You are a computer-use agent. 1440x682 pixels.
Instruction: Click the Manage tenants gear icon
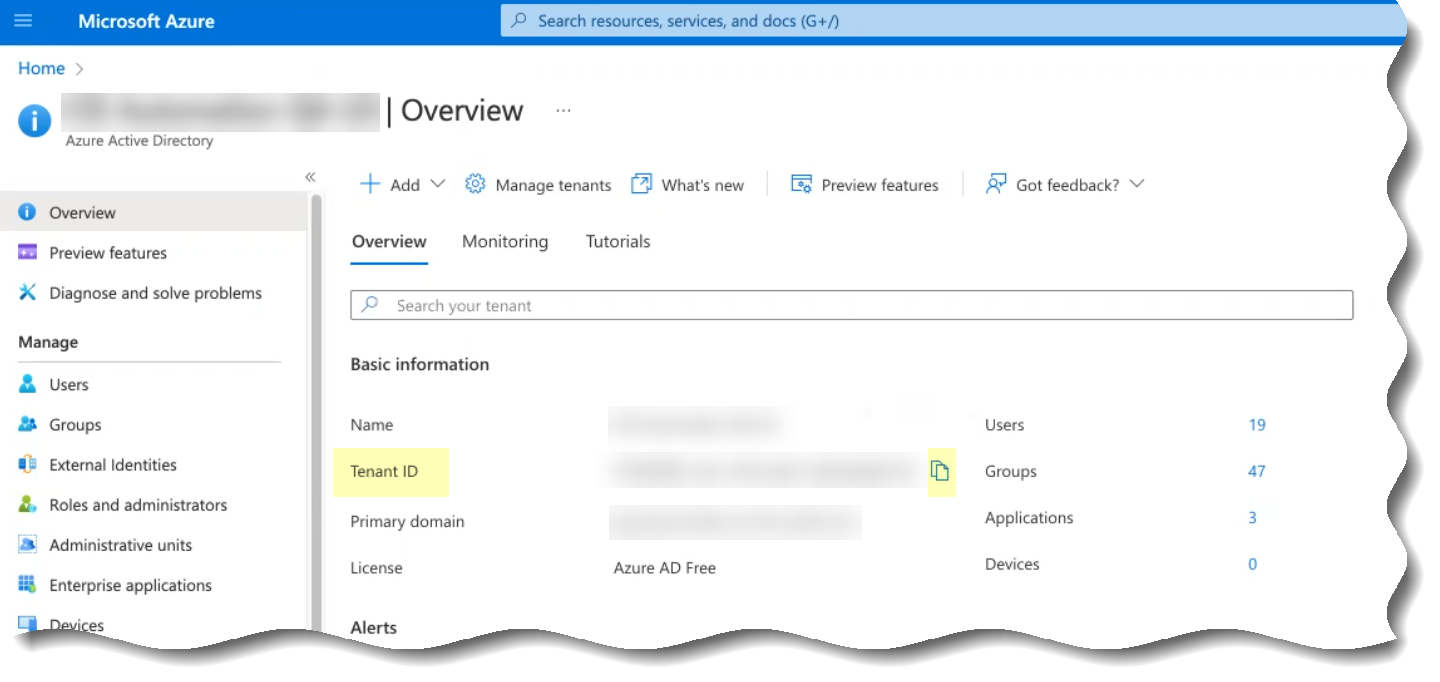click(x=475, y=185)
